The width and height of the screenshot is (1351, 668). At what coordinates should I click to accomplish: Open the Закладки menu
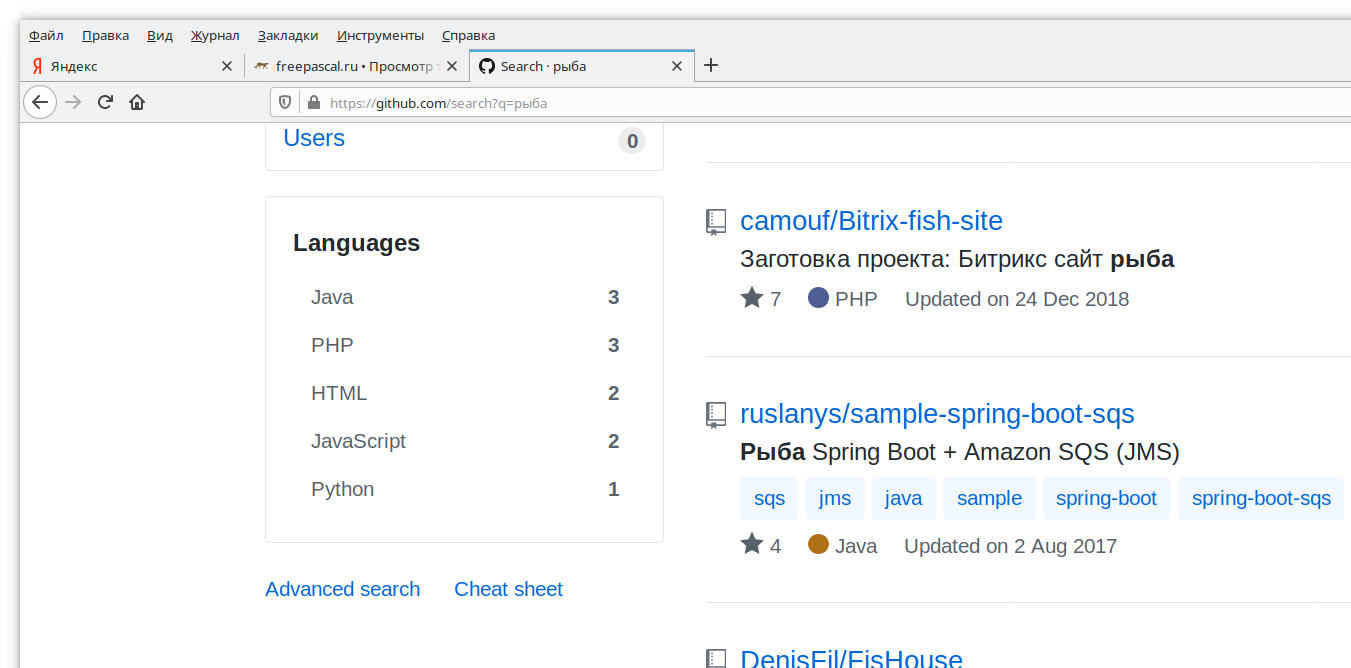pyautogui.click(x=288, y=35)
